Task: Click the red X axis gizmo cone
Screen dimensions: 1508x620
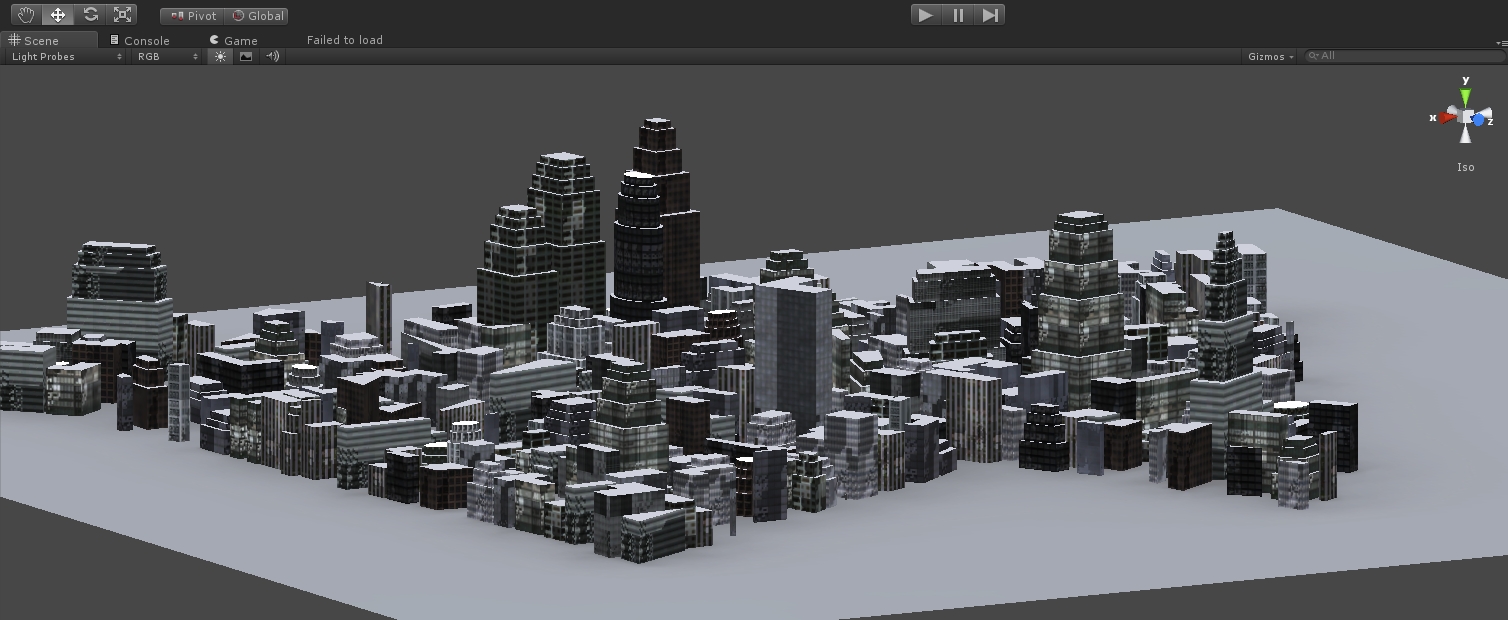Action: (x=1447, y=118)
